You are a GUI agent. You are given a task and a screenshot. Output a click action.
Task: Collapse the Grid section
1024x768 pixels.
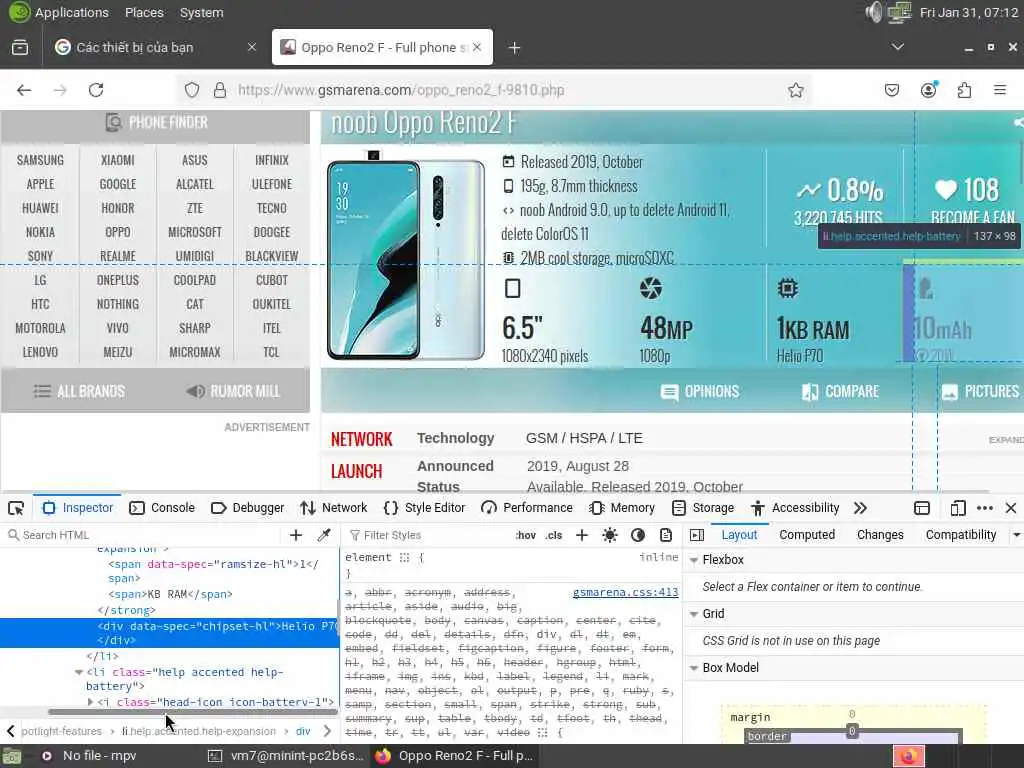point(694,614)
